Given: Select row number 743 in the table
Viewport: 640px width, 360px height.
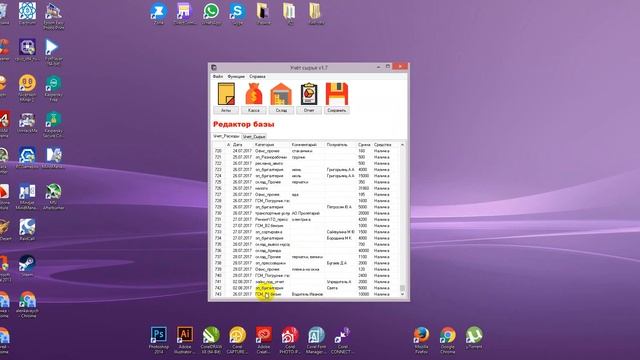Looking at the screenshot, I should [x=306, y=294].
